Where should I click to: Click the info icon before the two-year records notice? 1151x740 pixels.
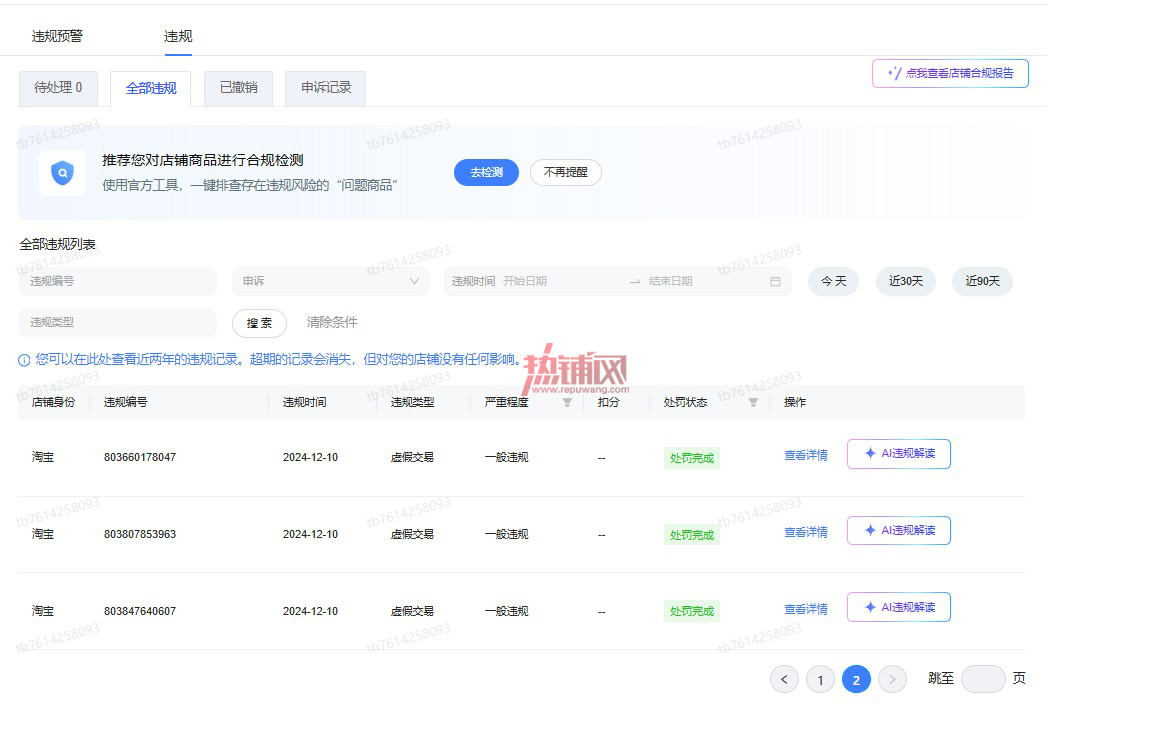pos(24,360)
